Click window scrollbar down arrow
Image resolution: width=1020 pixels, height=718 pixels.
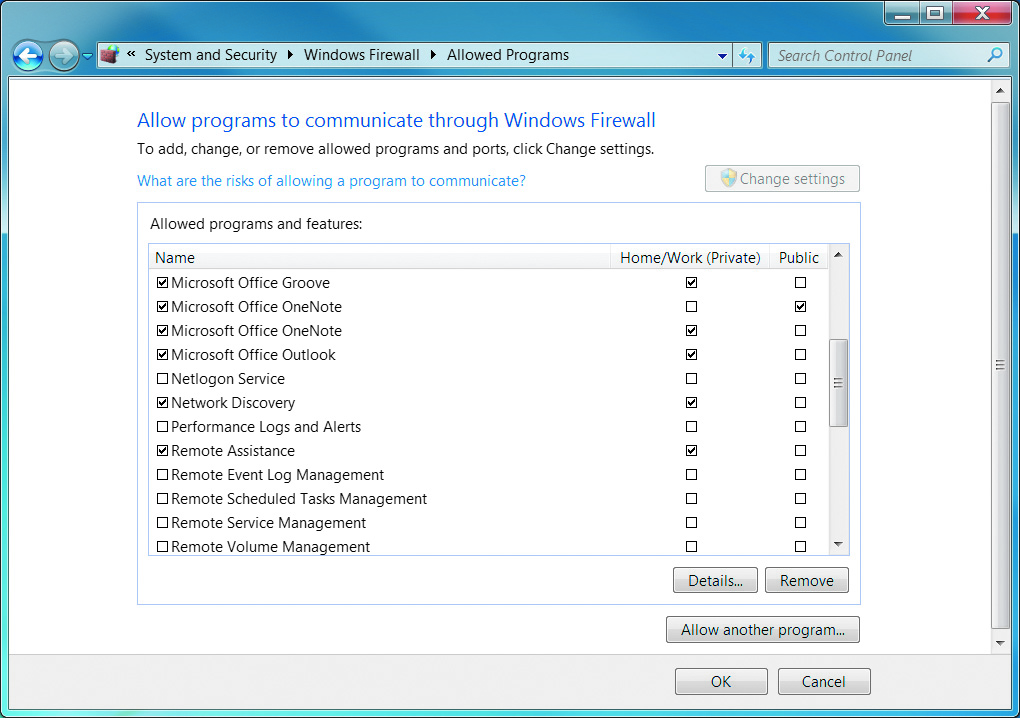coord(1000,643)
